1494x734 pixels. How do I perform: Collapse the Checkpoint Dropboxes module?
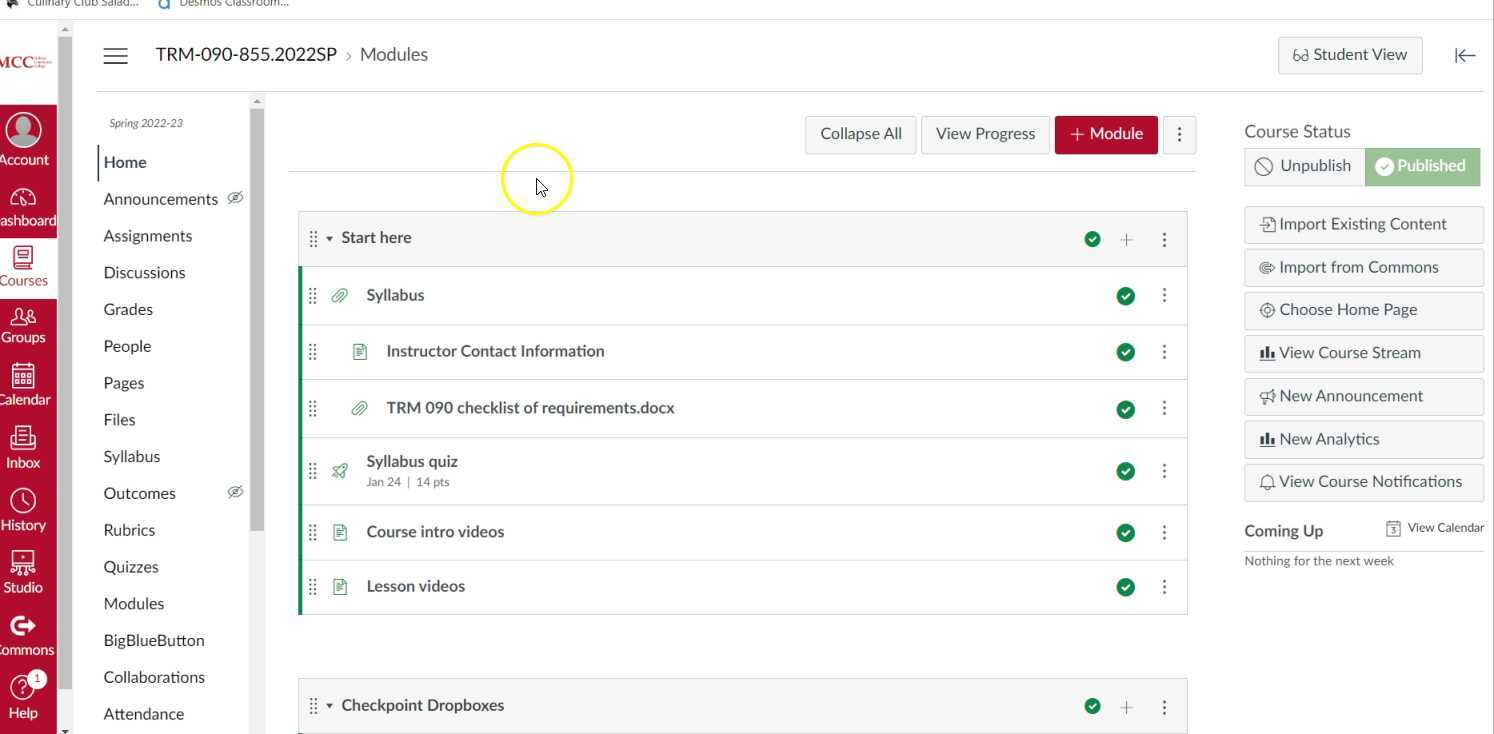click(330, 706)
